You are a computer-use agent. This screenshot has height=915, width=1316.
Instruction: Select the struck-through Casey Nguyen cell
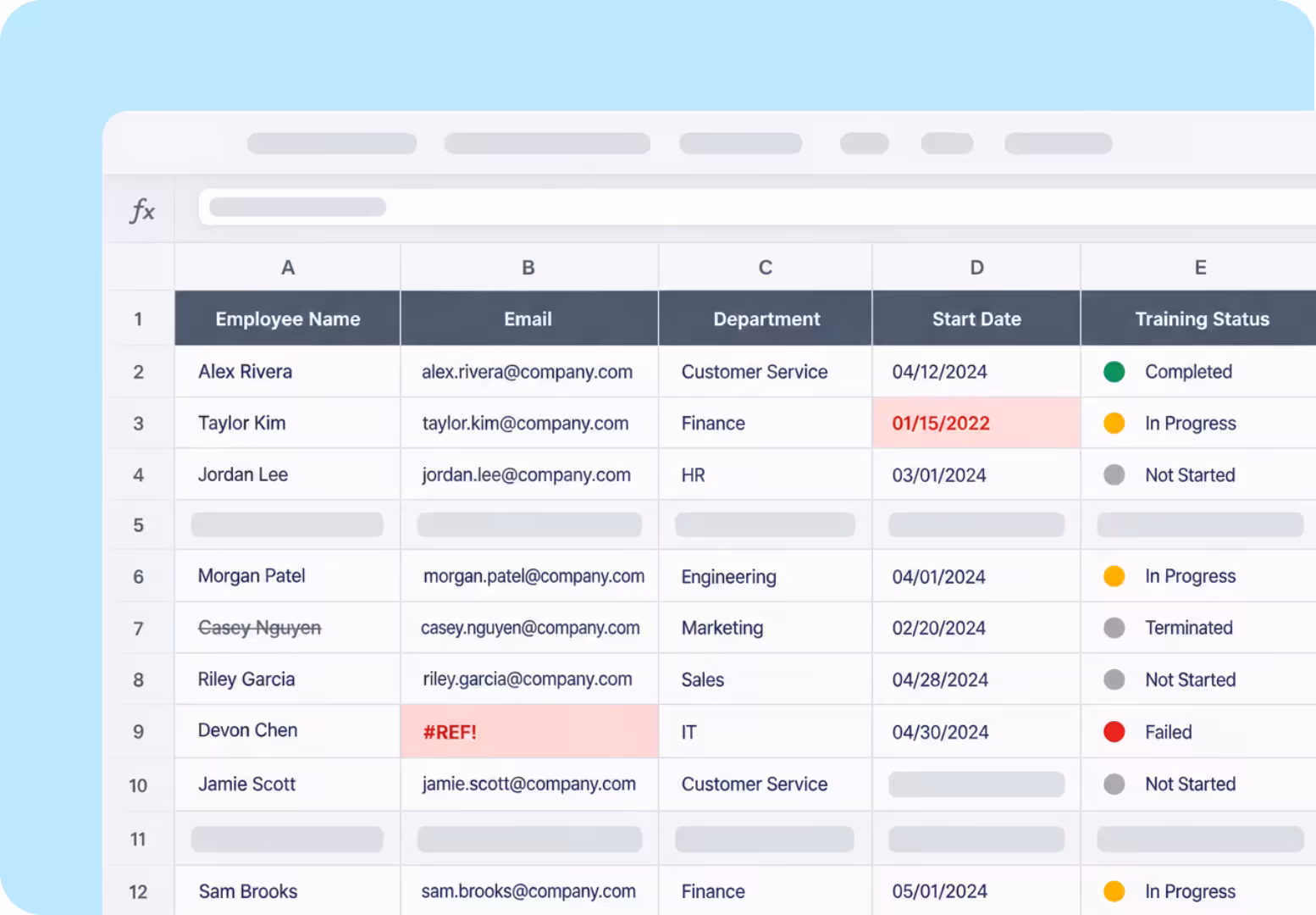pyautogui.click(x=288, y=628)
